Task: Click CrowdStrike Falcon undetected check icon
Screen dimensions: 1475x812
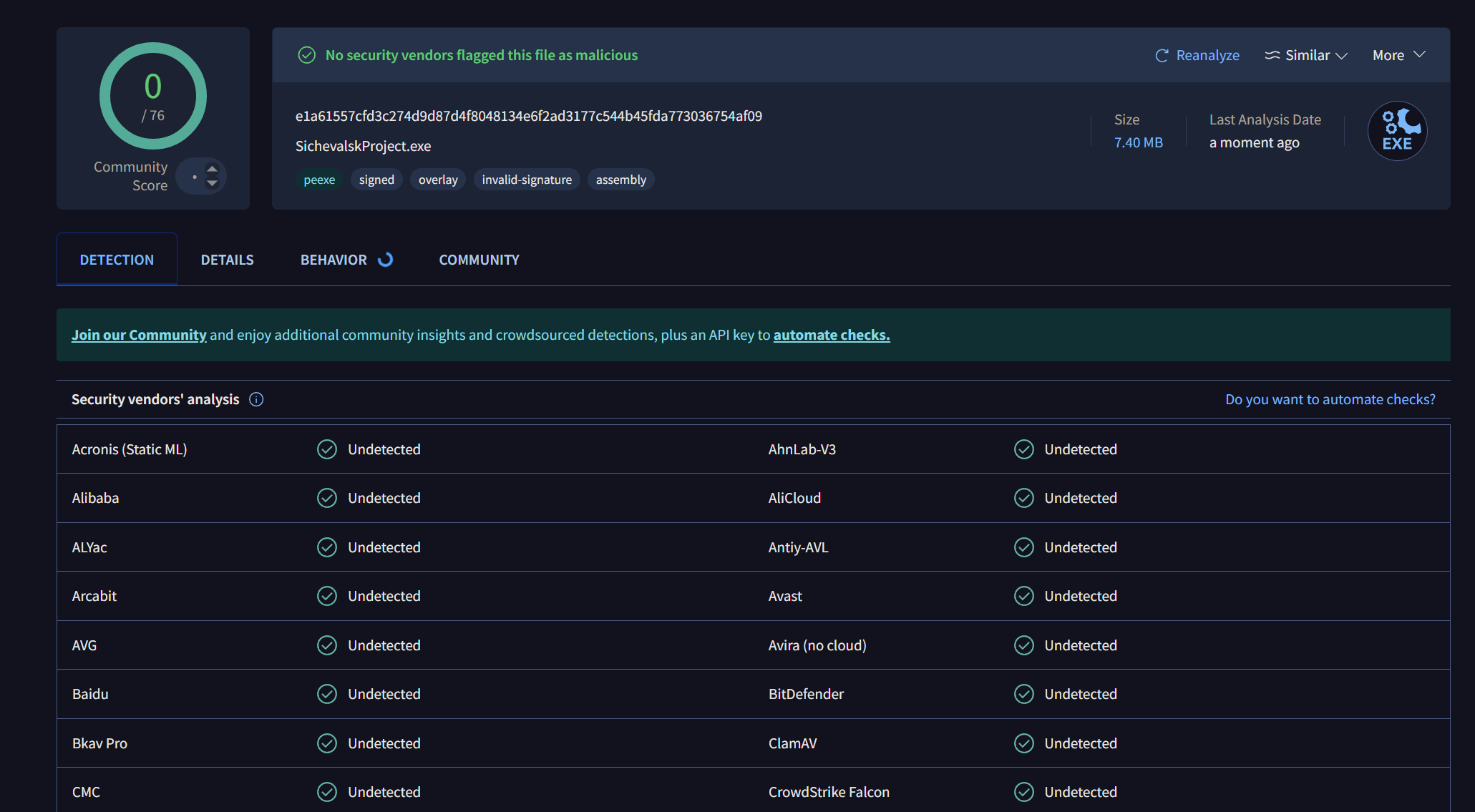Action: click(1023, 792)
